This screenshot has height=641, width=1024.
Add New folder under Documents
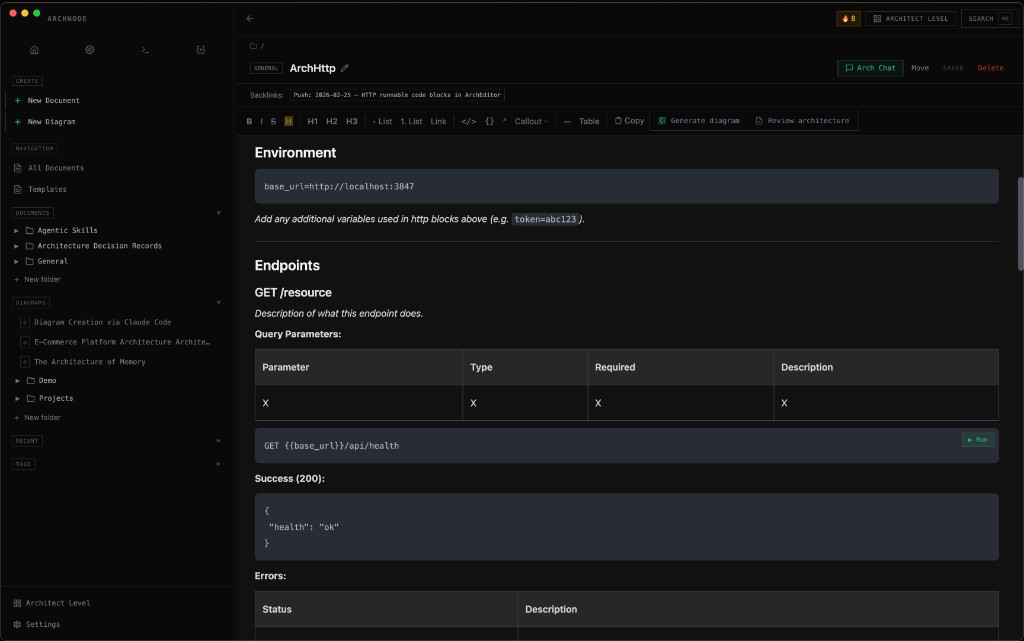(x=37, y=279)
